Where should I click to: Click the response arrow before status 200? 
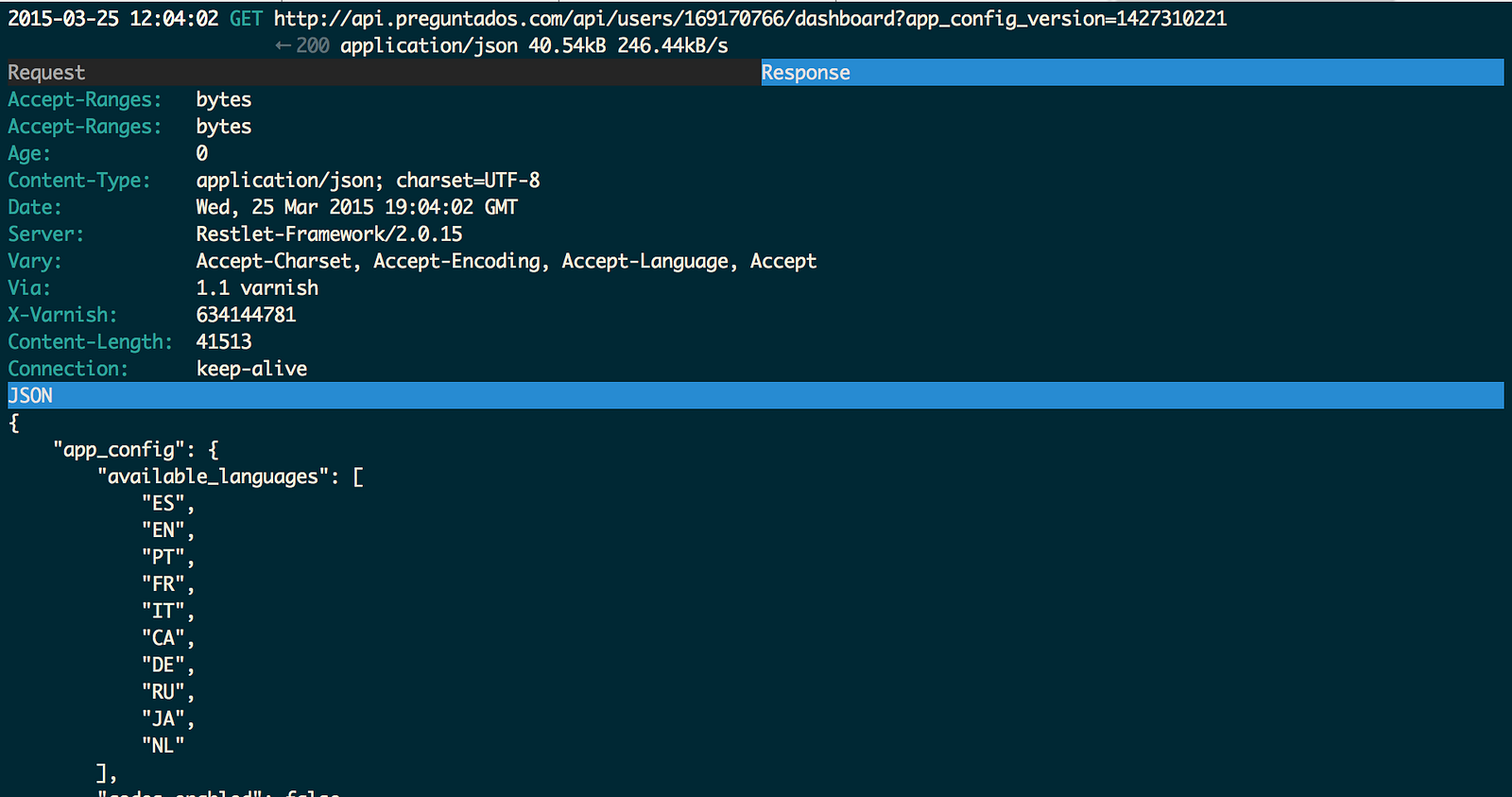click(x=283, y=45)
